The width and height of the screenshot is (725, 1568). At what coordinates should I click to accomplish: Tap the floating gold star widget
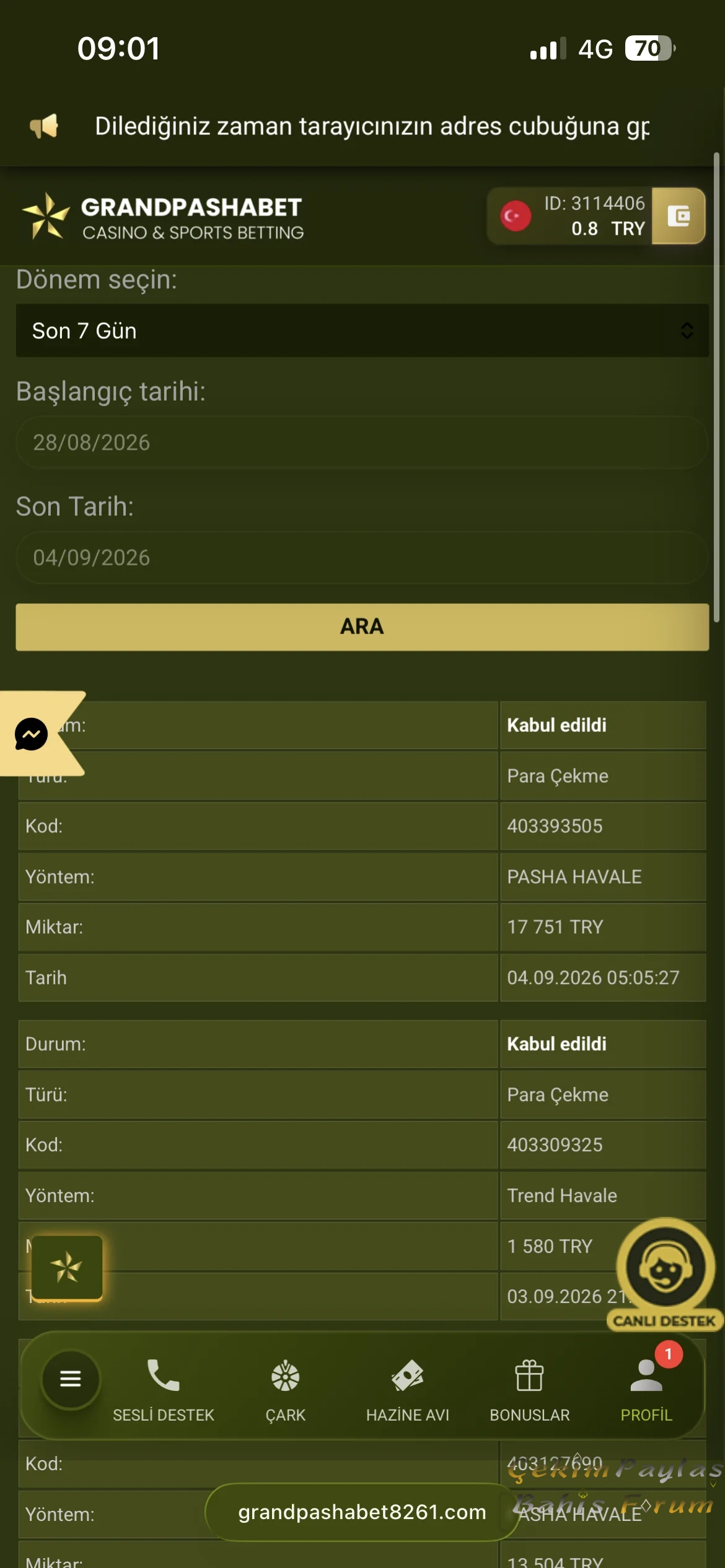tap(67, 1268)
